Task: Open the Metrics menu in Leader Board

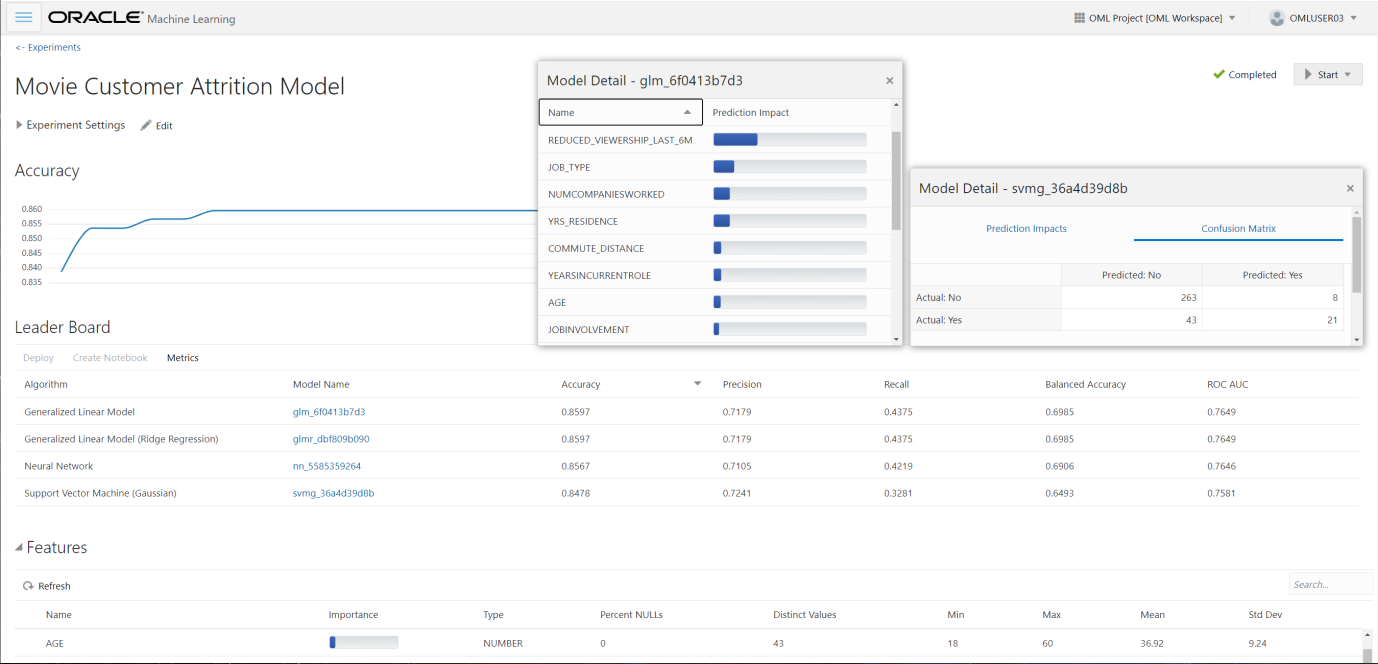Action: [x=182, y=358]
